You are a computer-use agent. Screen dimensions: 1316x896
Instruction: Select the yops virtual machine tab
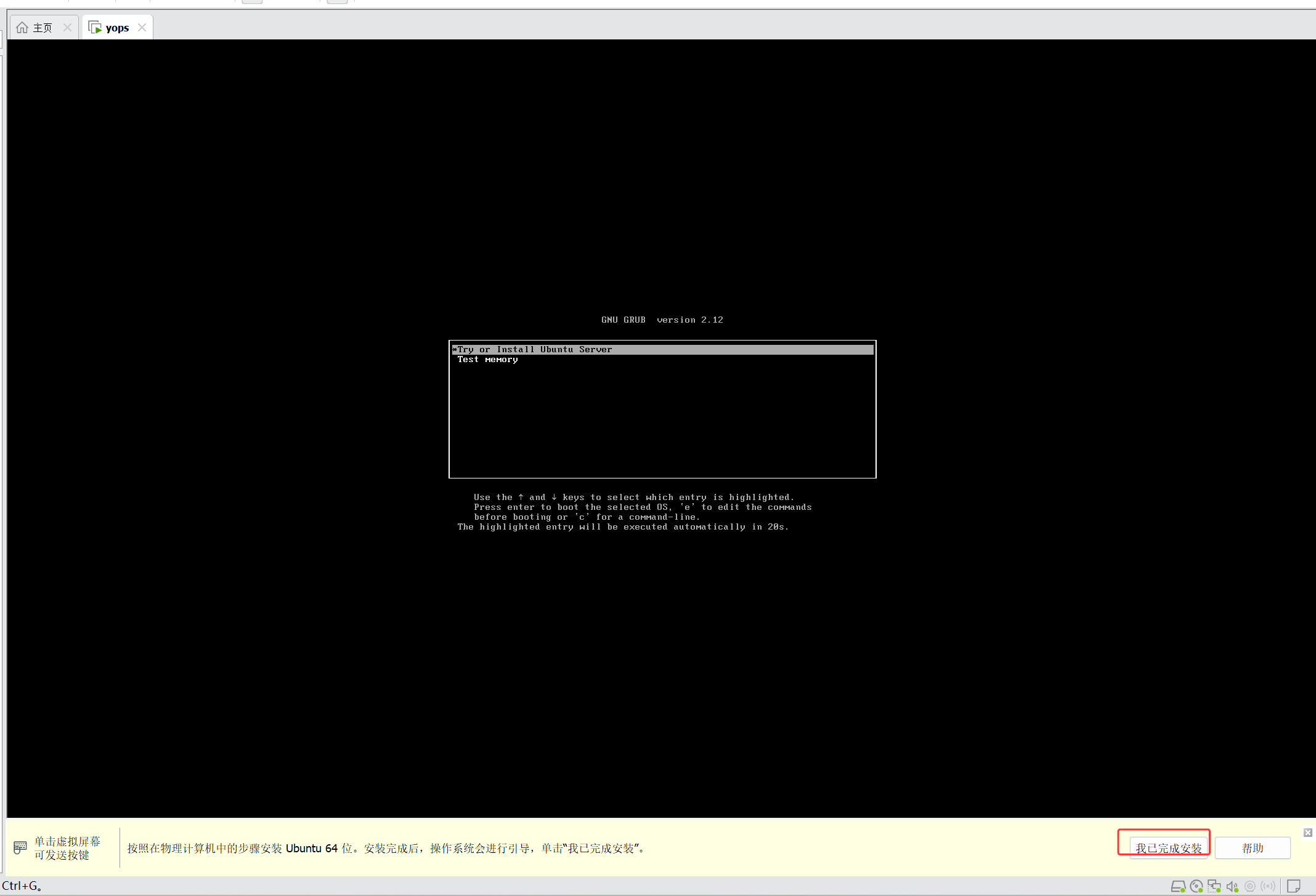pyautogui.click(x=117, y=28)
